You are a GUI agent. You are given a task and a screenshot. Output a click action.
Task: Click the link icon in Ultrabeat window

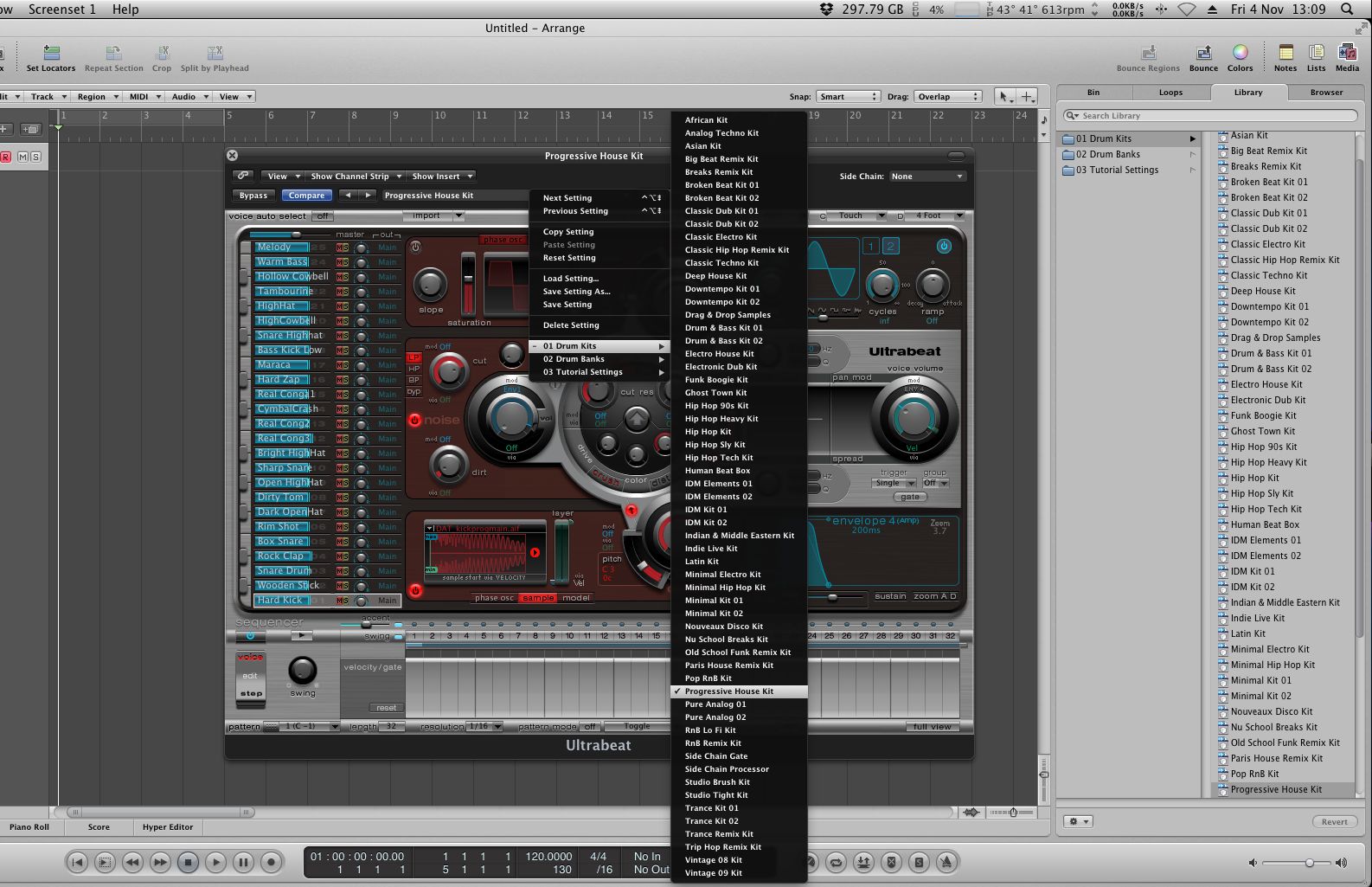click(x=243, y=176)
